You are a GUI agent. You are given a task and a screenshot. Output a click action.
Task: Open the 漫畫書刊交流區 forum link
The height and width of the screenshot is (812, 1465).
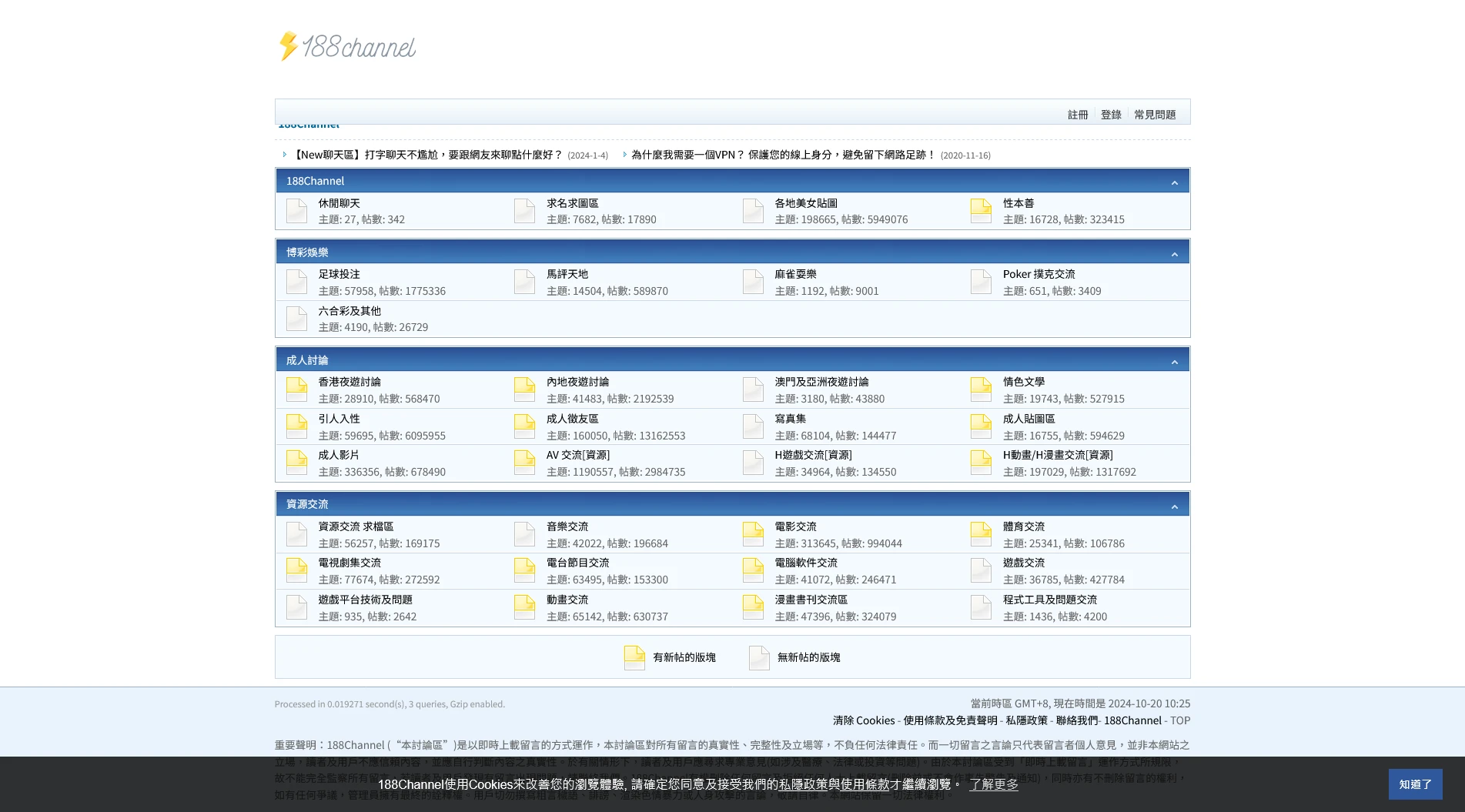pyautogui.click(x=811, y=600)
